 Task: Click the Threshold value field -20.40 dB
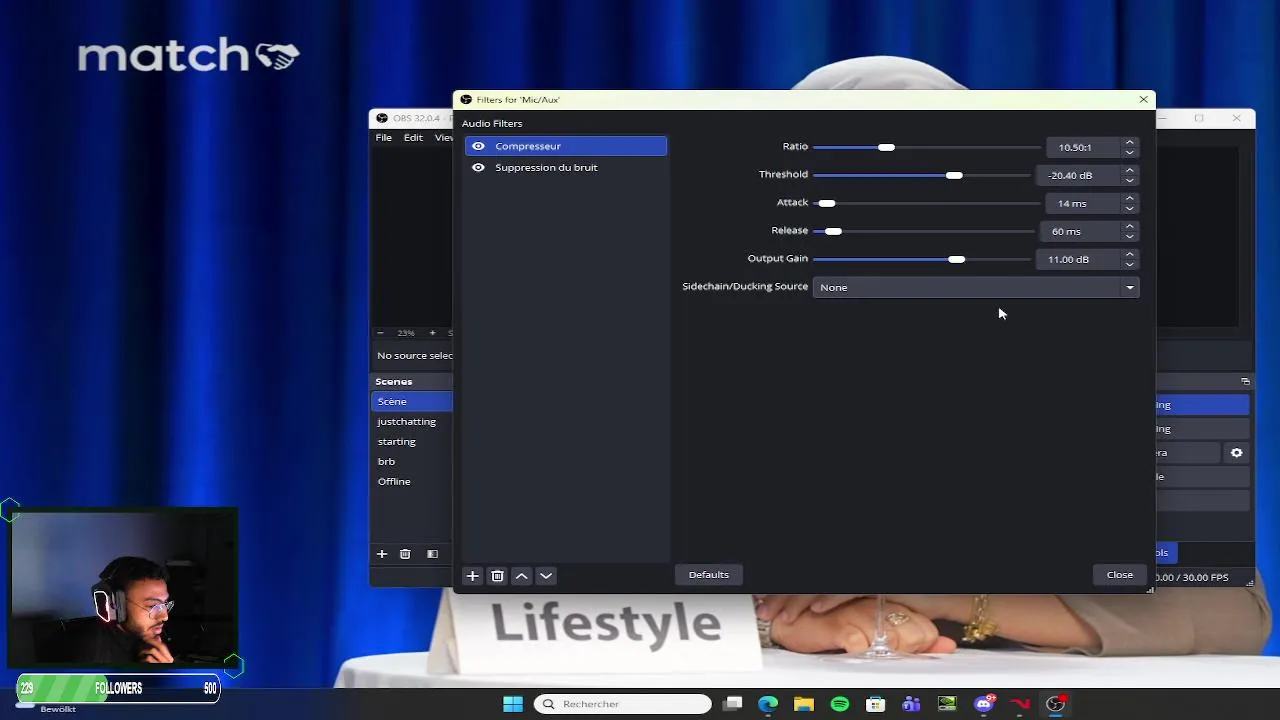[1078, 175]
